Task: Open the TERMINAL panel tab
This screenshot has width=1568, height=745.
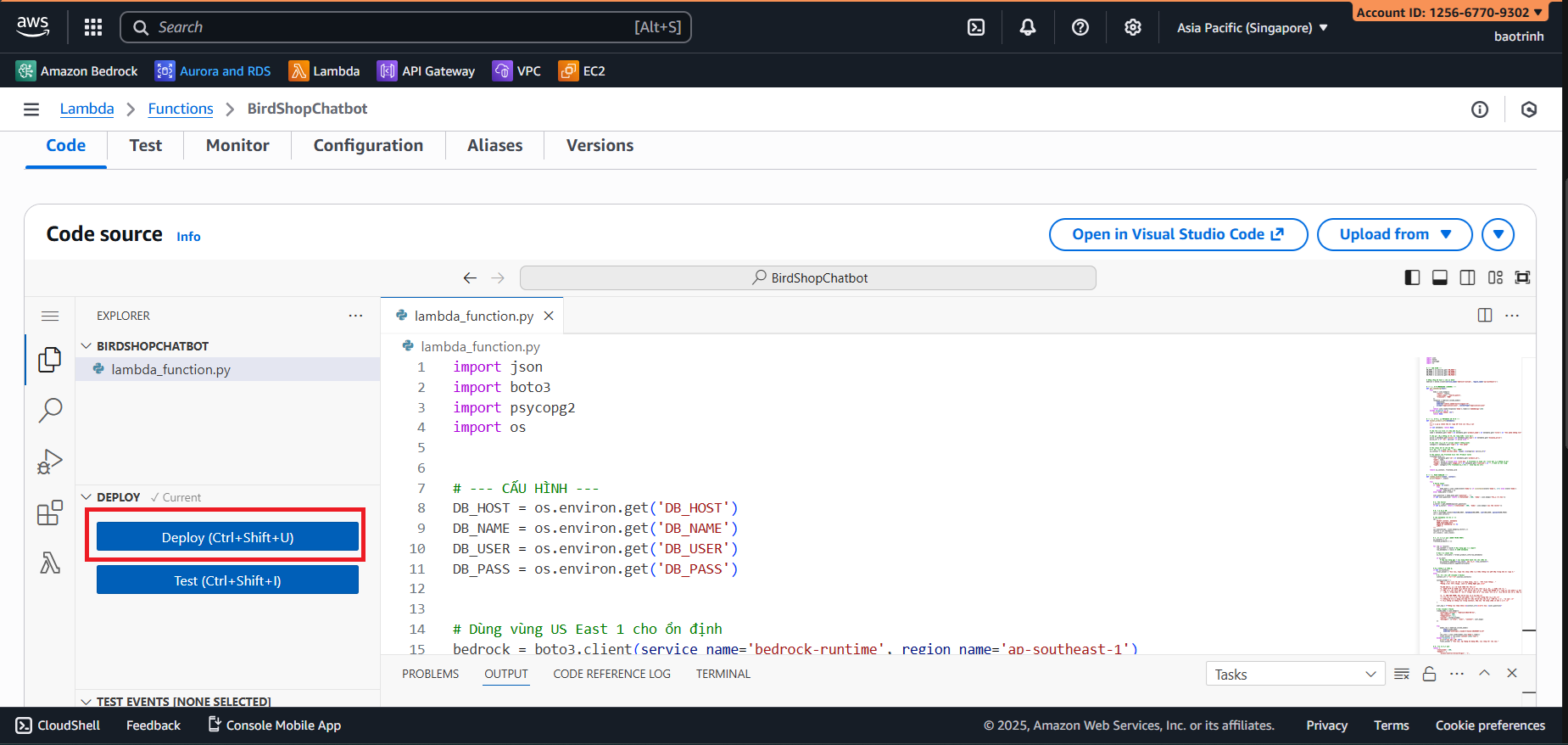Action: (x=723, y=674)
